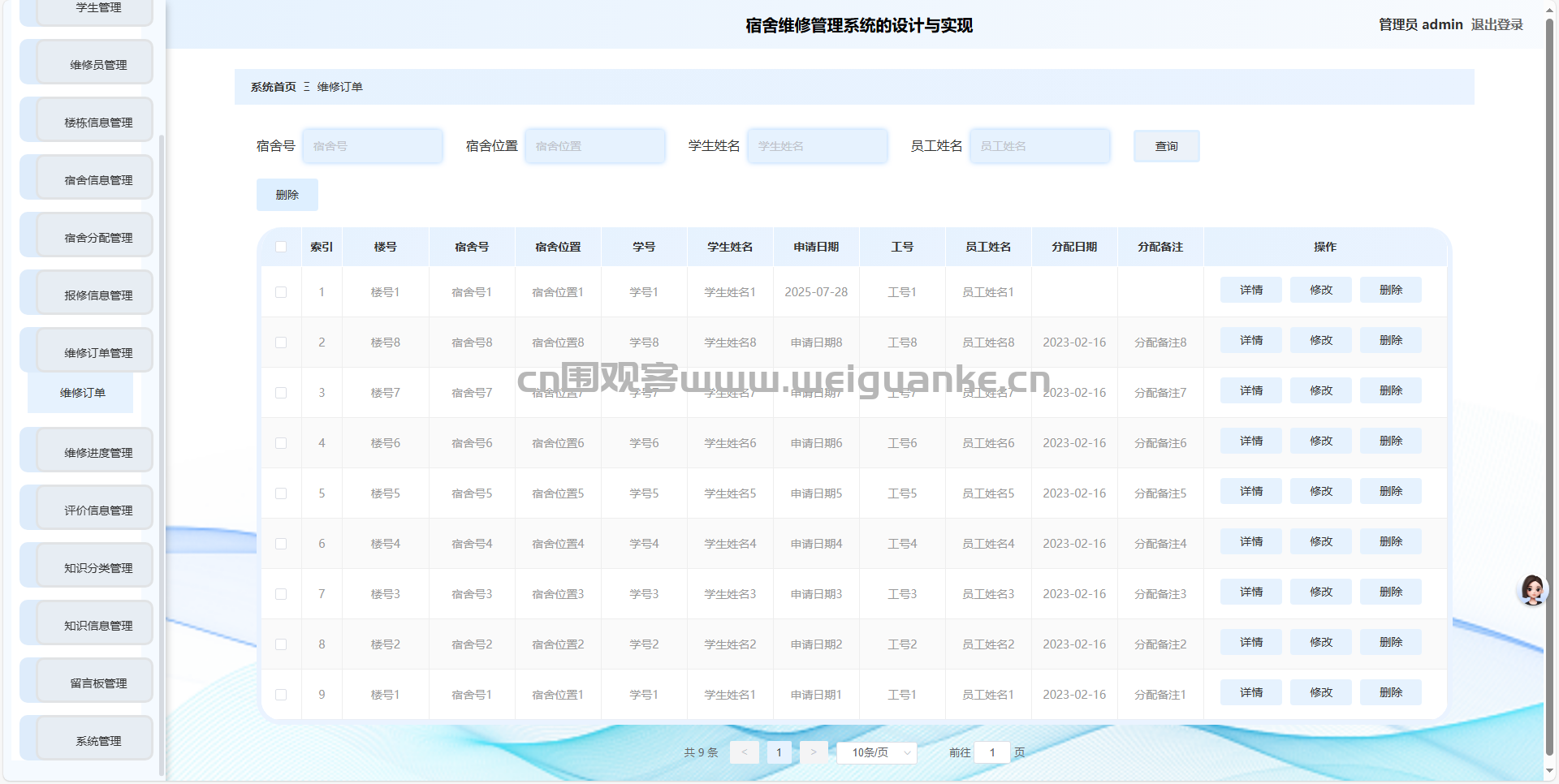The height and width of the screenshot is (784, 1559).
Task: Collapse 维修订单管理 sidebar menu
Action: pyautogui.click(x=87, y=350)
